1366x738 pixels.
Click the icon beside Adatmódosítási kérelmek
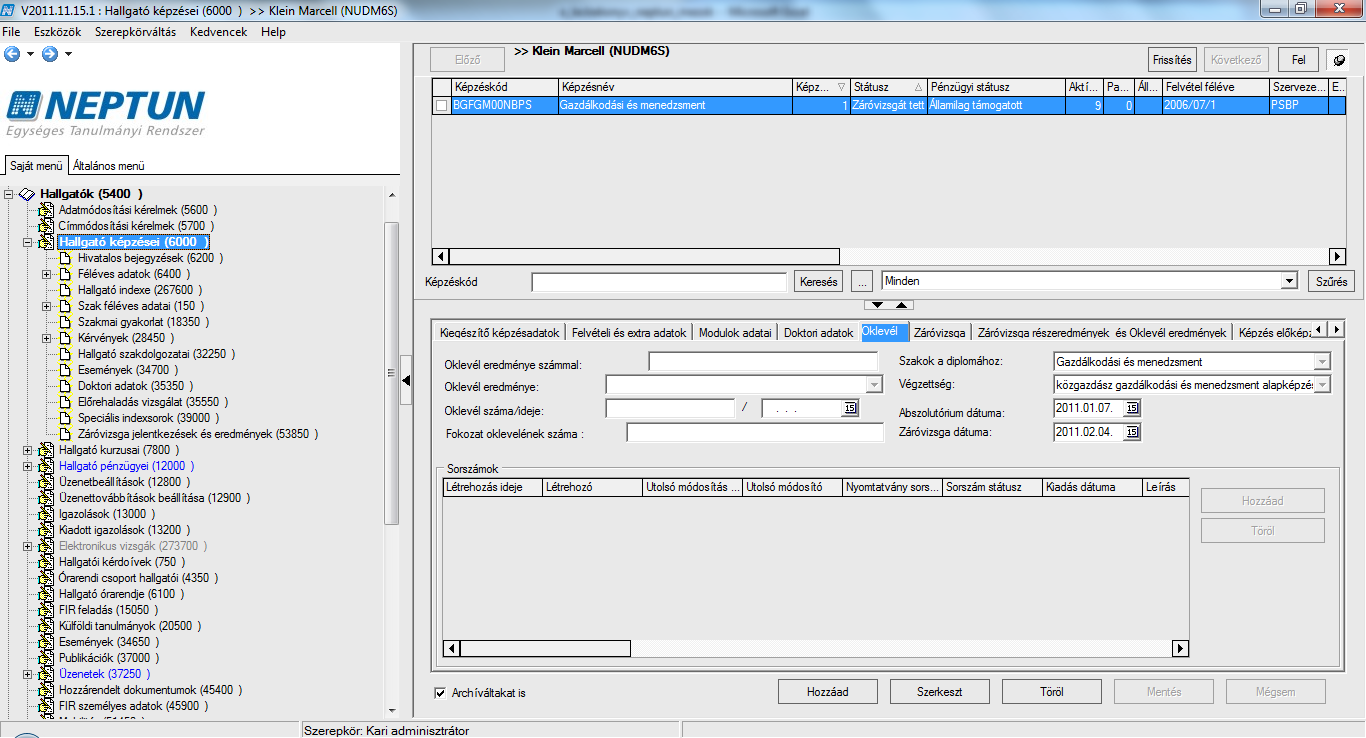(x=46, y=210)
